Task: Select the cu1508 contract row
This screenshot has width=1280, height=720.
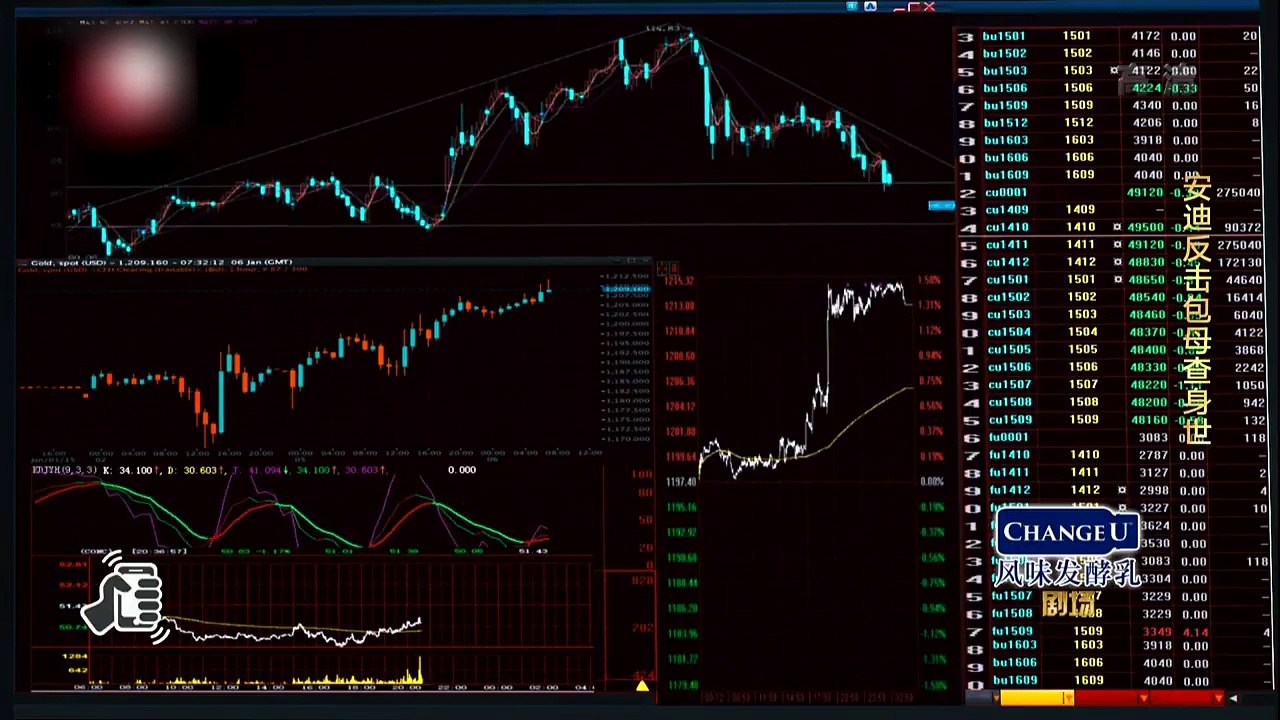Action: (1110, 402)
